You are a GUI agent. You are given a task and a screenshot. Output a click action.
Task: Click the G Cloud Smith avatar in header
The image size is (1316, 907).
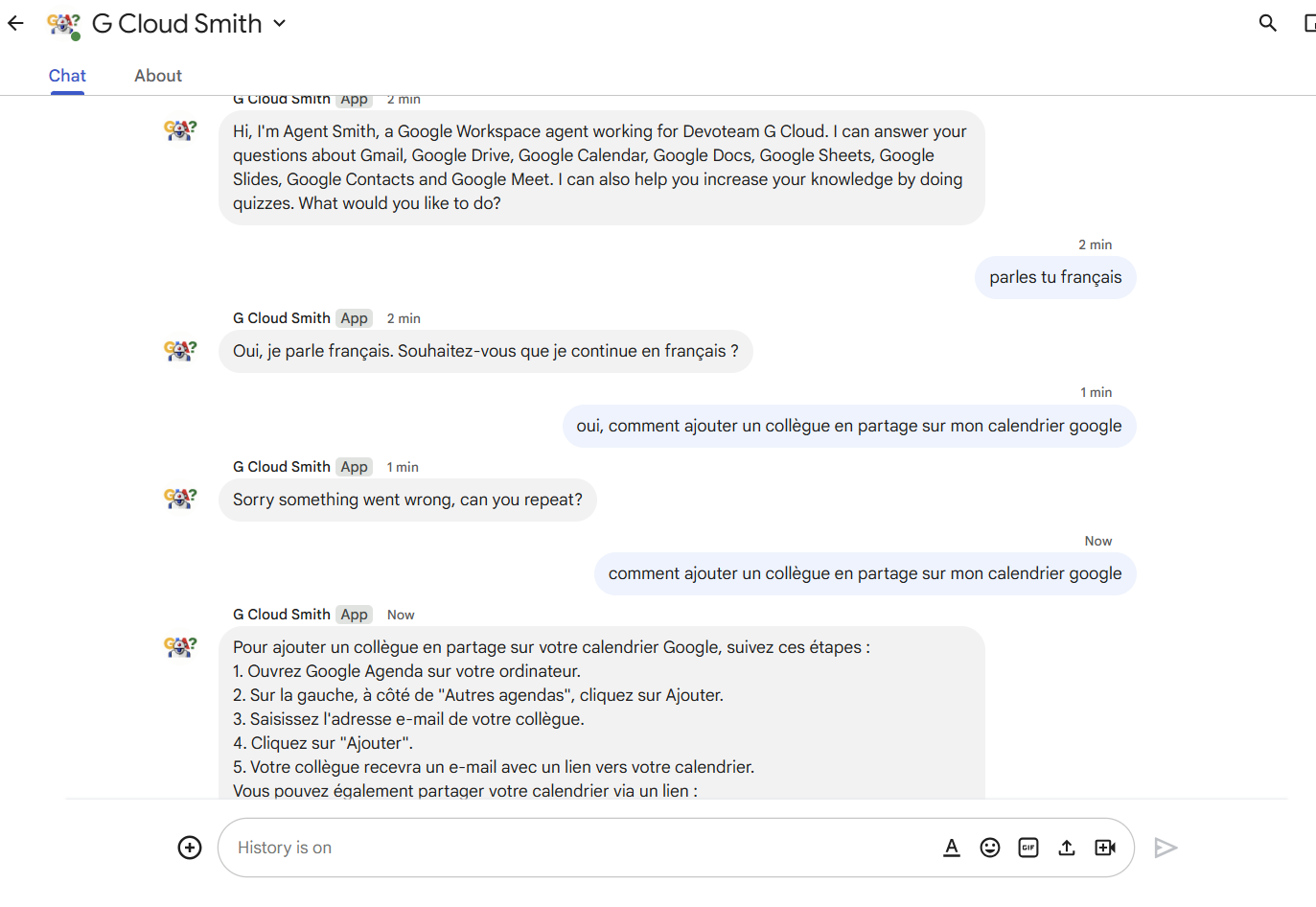pos(62,23)
